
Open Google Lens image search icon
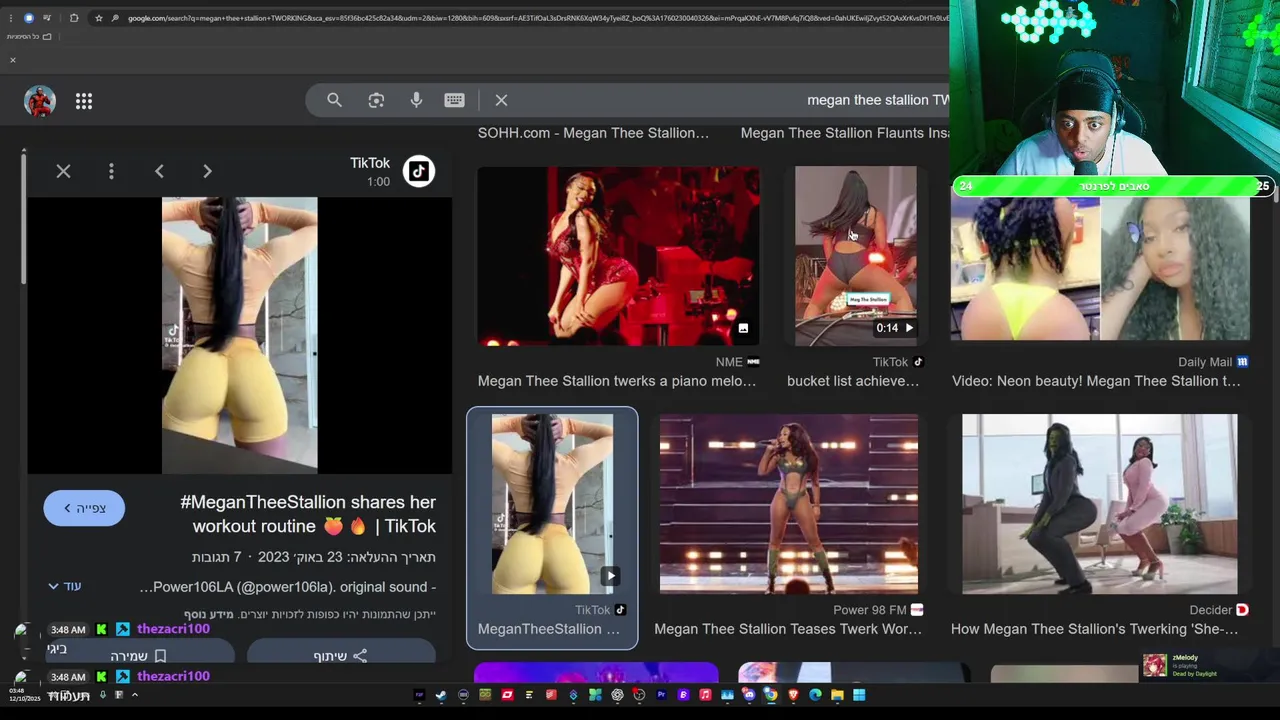click(376, 100)
